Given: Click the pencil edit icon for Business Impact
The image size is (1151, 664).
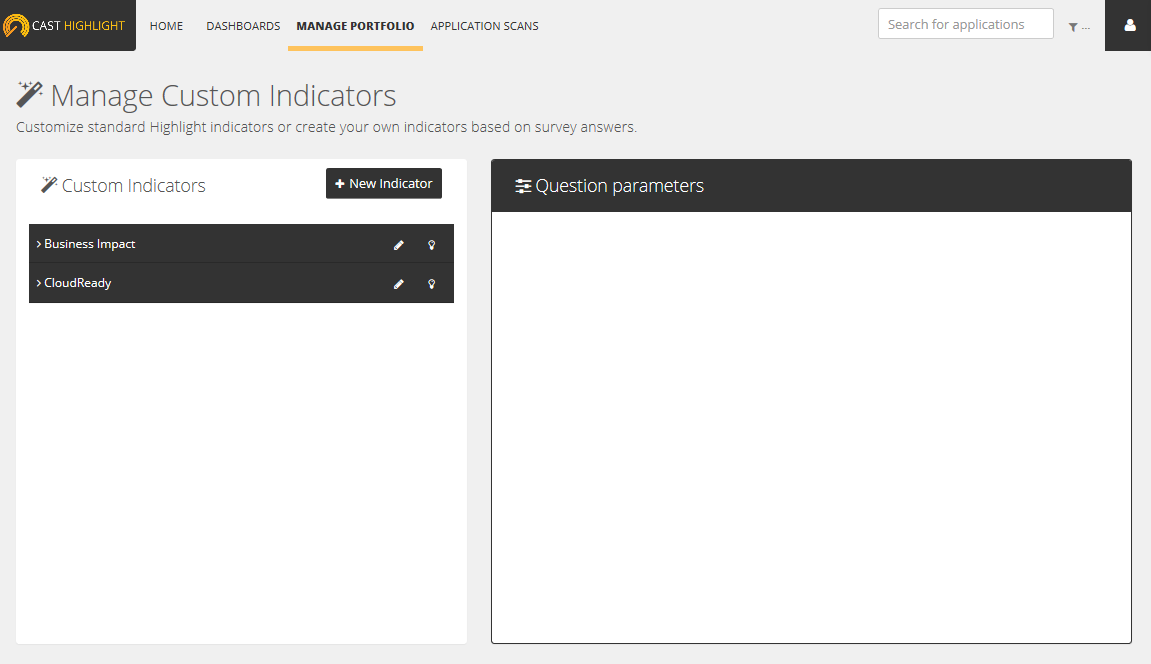Looking at the screenshot, I should 399,244.
